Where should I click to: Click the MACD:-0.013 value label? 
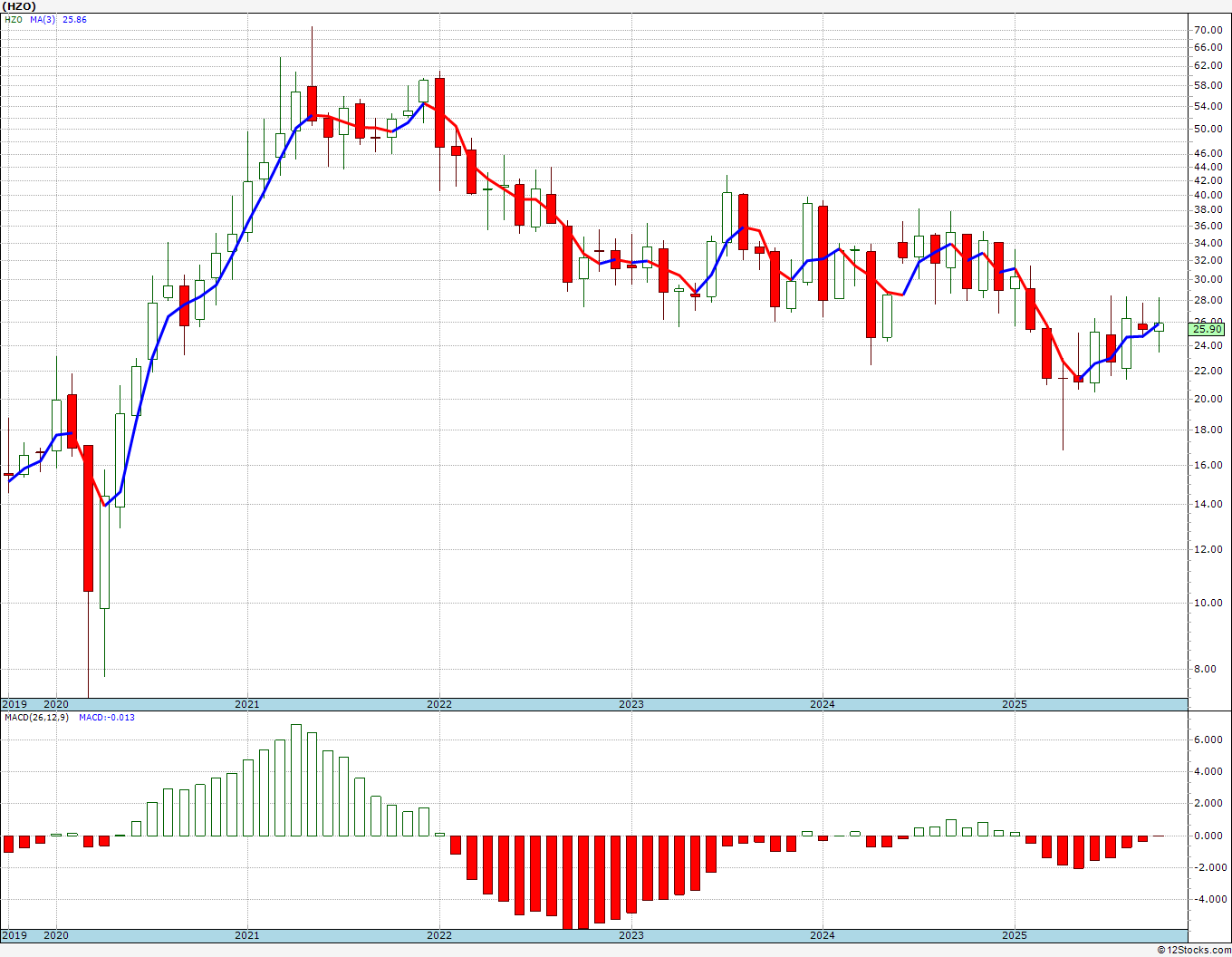(x=107, y=717)
